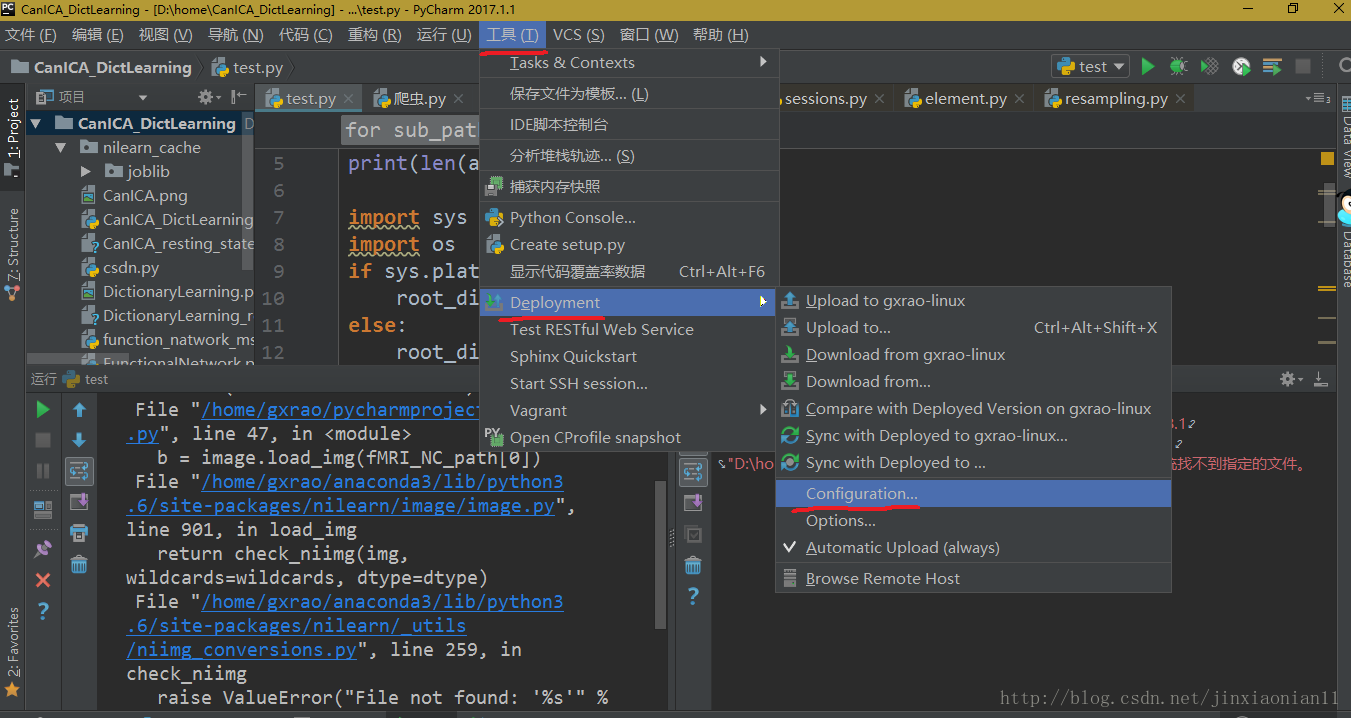
Task: Expand the joblib folder
Action: click(86, 171)
